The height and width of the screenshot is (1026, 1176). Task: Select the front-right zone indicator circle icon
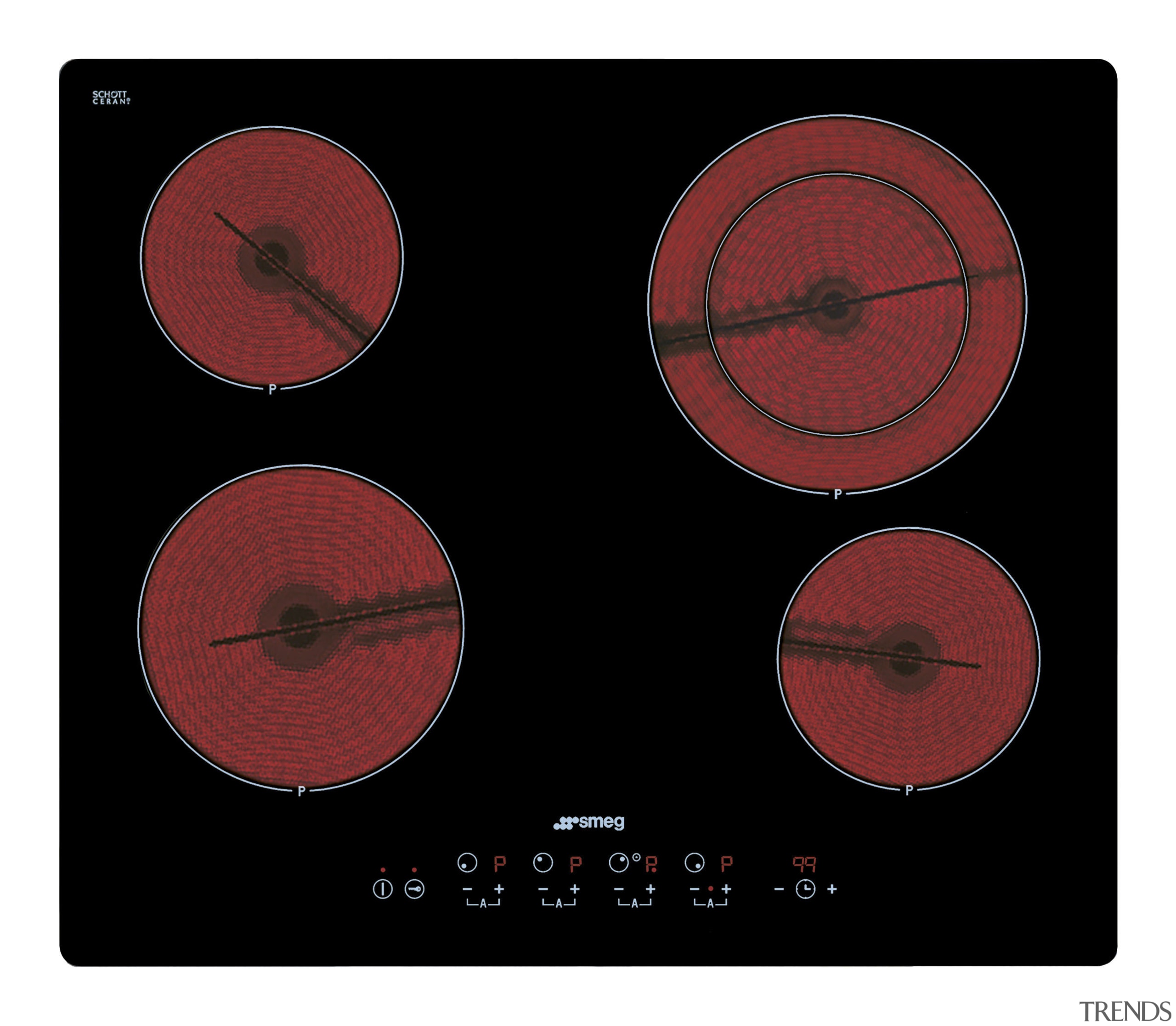pos(695,863)
